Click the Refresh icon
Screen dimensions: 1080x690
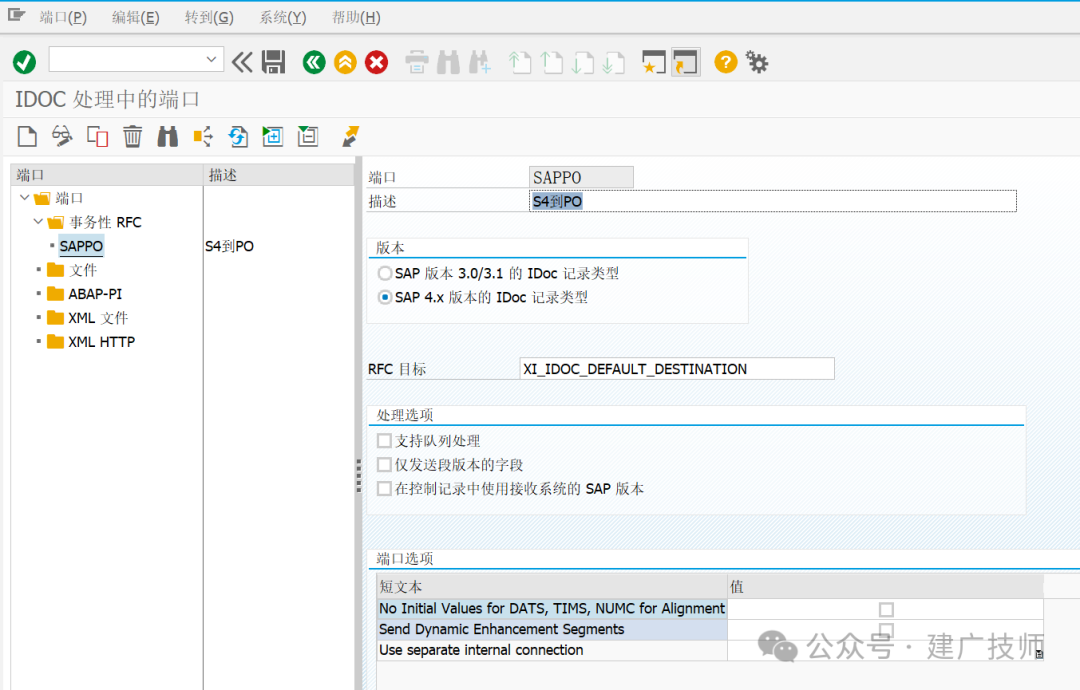(238, 136)
